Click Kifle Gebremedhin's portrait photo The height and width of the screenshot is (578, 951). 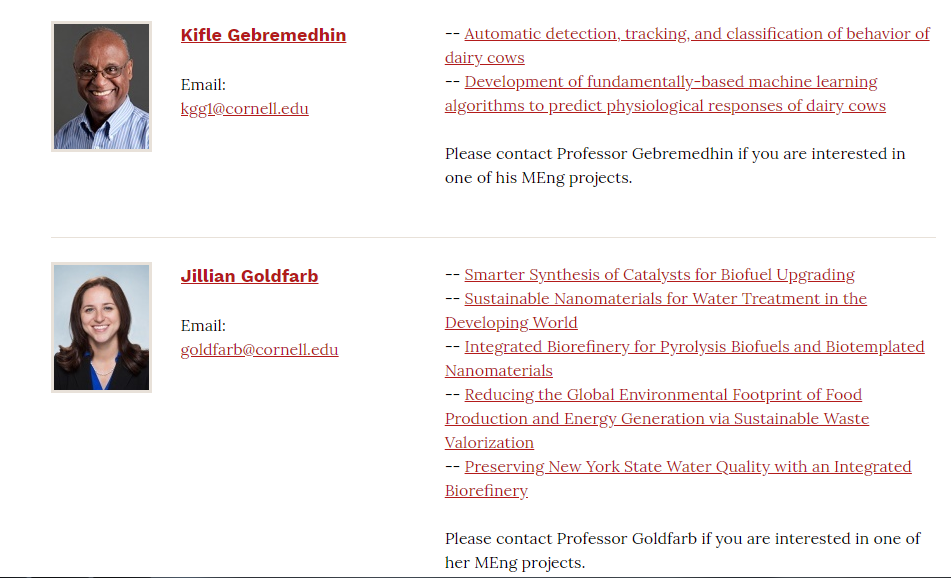pos(101,86)
